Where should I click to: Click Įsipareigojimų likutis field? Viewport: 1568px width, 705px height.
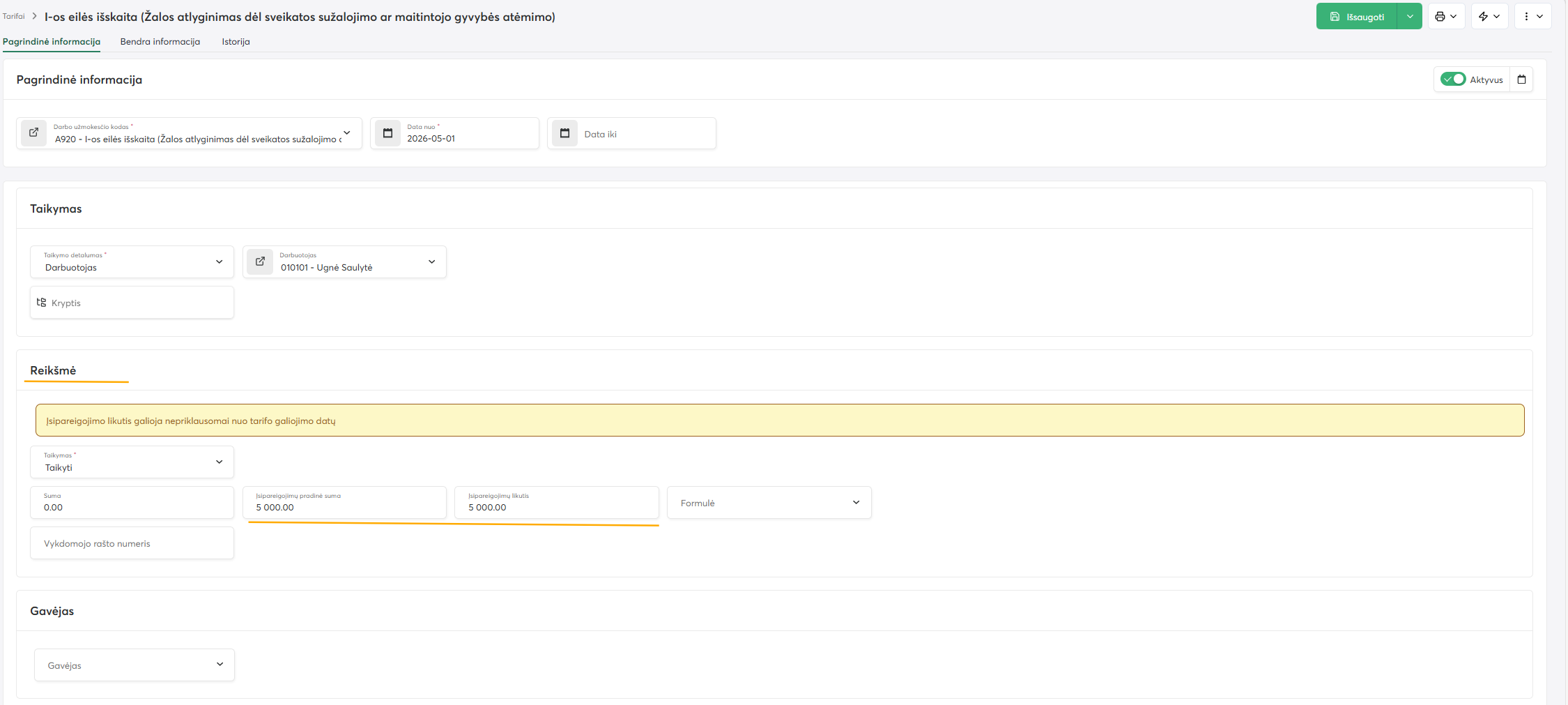(x=557, y=502)
